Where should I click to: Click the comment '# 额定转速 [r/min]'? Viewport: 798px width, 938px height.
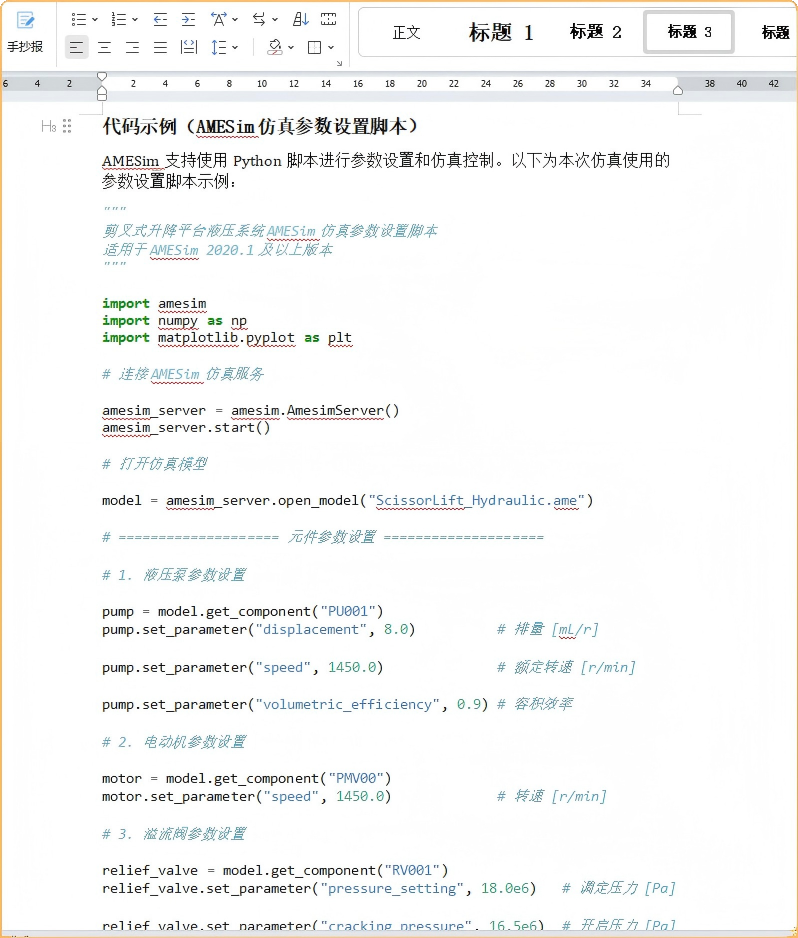click(566, 667)
